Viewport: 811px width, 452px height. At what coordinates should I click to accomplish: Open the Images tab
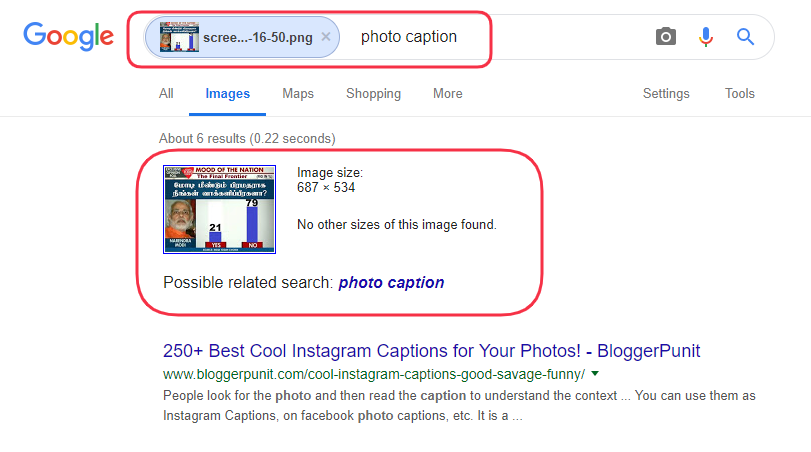(x=228, y=94)
